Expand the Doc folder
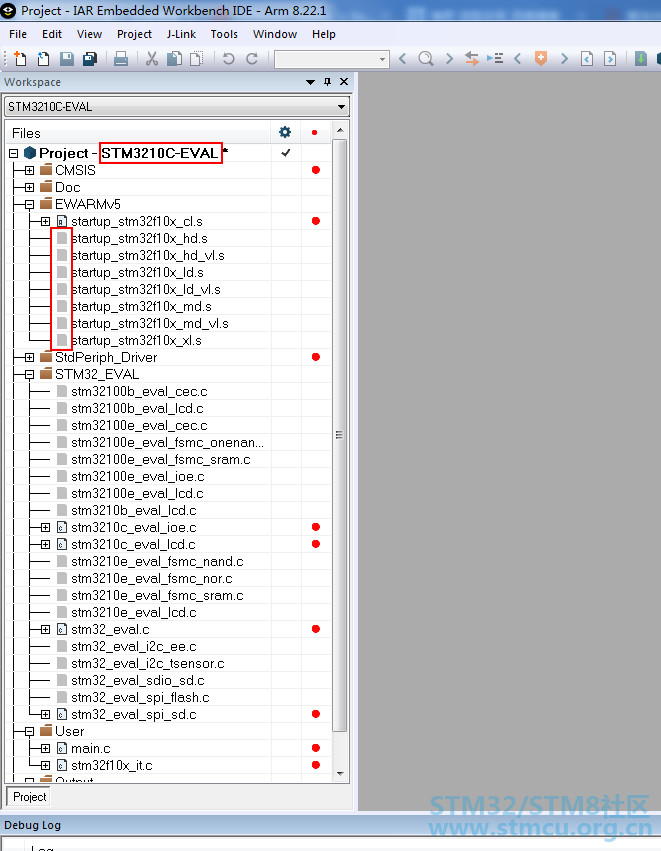This screenshot has width=661, height=851. (x=29, y=187)
